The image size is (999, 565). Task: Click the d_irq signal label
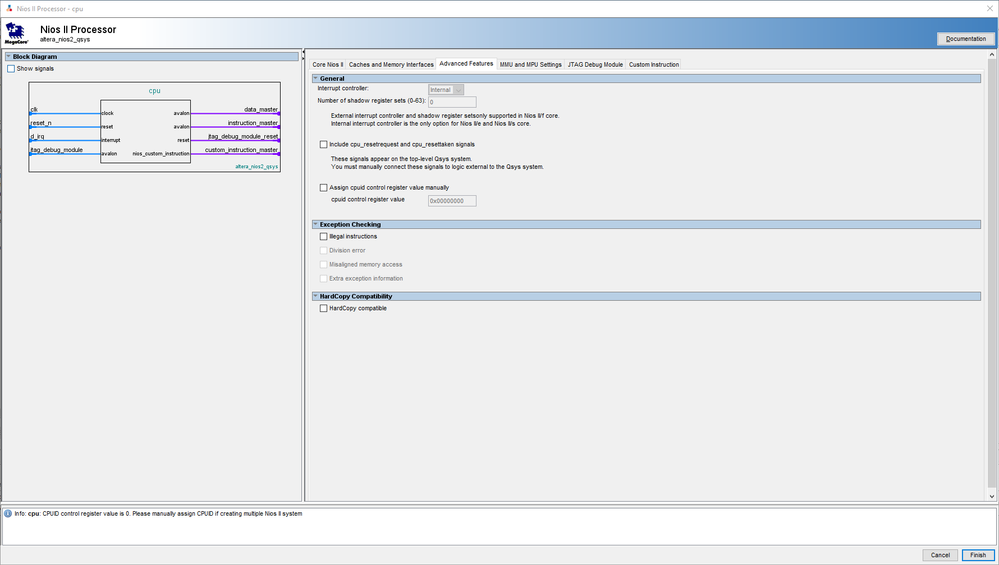pos(37,136)
